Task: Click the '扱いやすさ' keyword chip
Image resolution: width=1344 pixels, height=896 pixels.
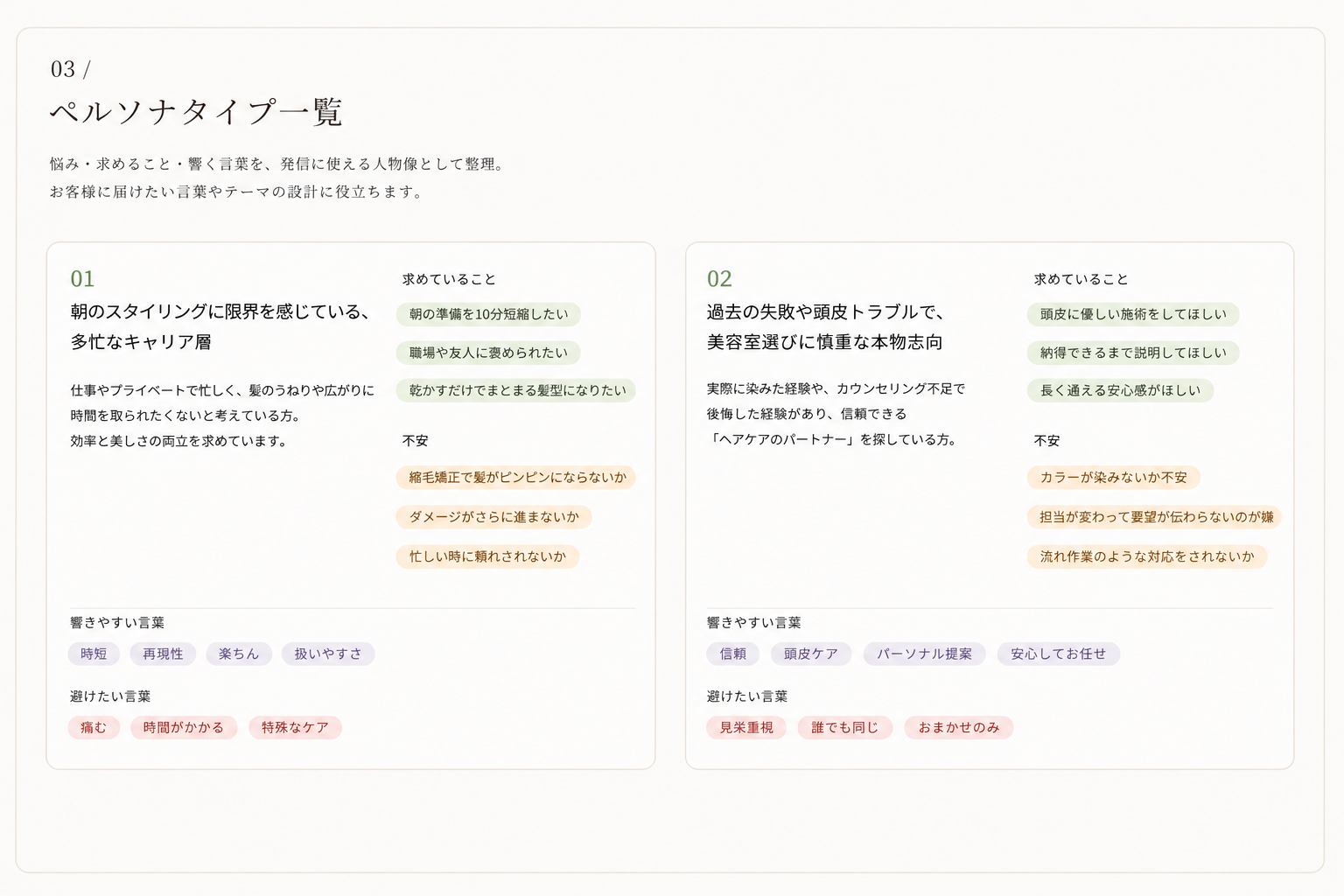Action: pos(328,654)
